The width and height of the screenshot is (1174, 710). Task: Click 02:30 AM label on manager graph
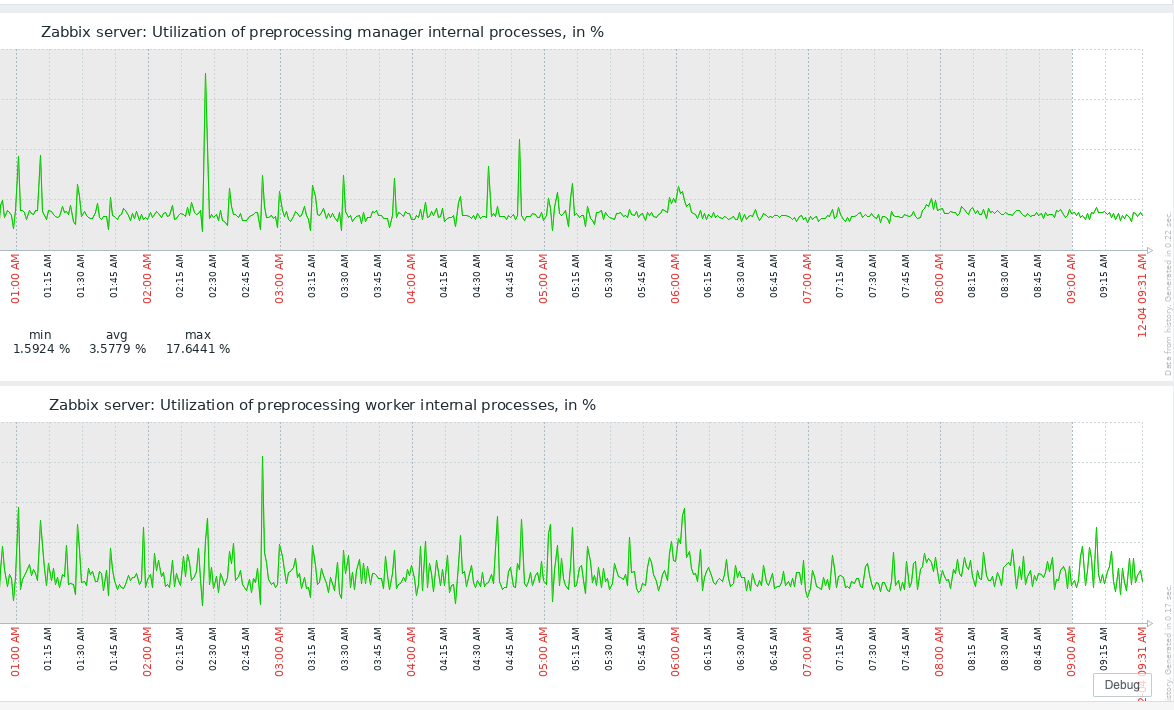tap(213, 276)
